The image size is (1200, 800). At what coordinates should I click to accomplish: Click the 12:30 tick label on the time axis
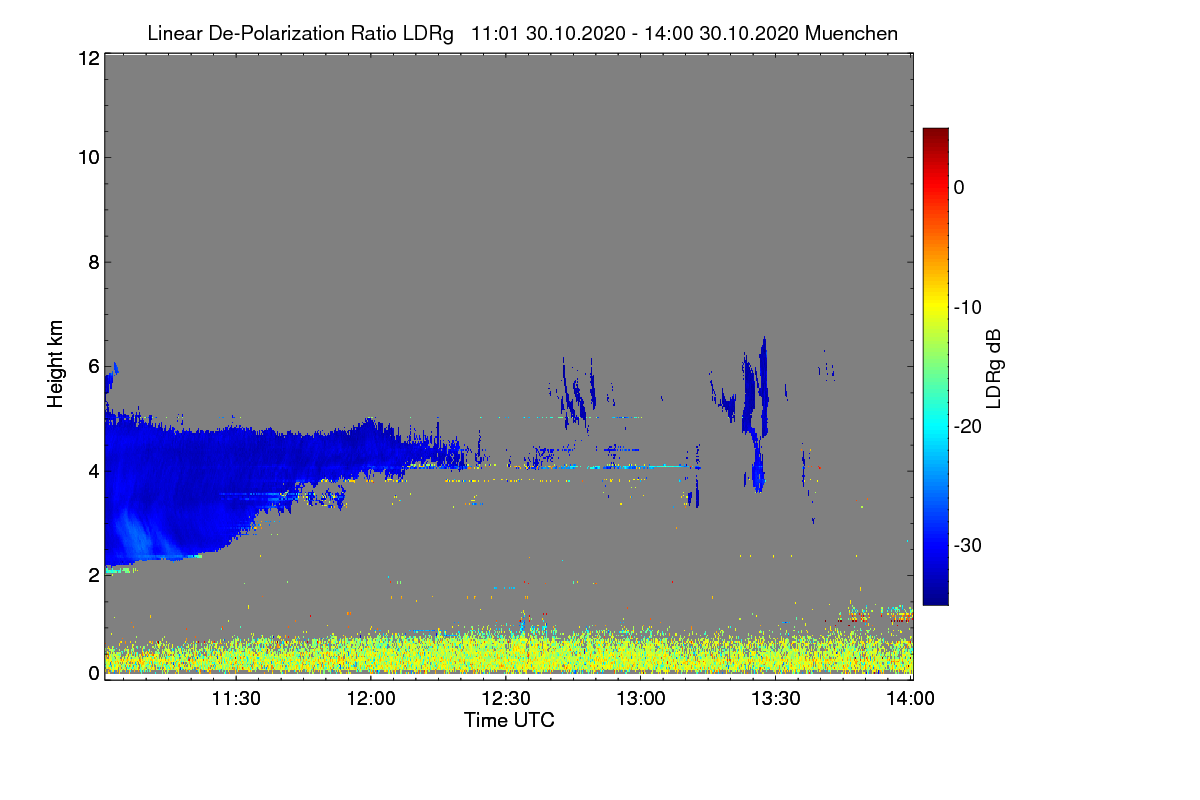point(506,699)
